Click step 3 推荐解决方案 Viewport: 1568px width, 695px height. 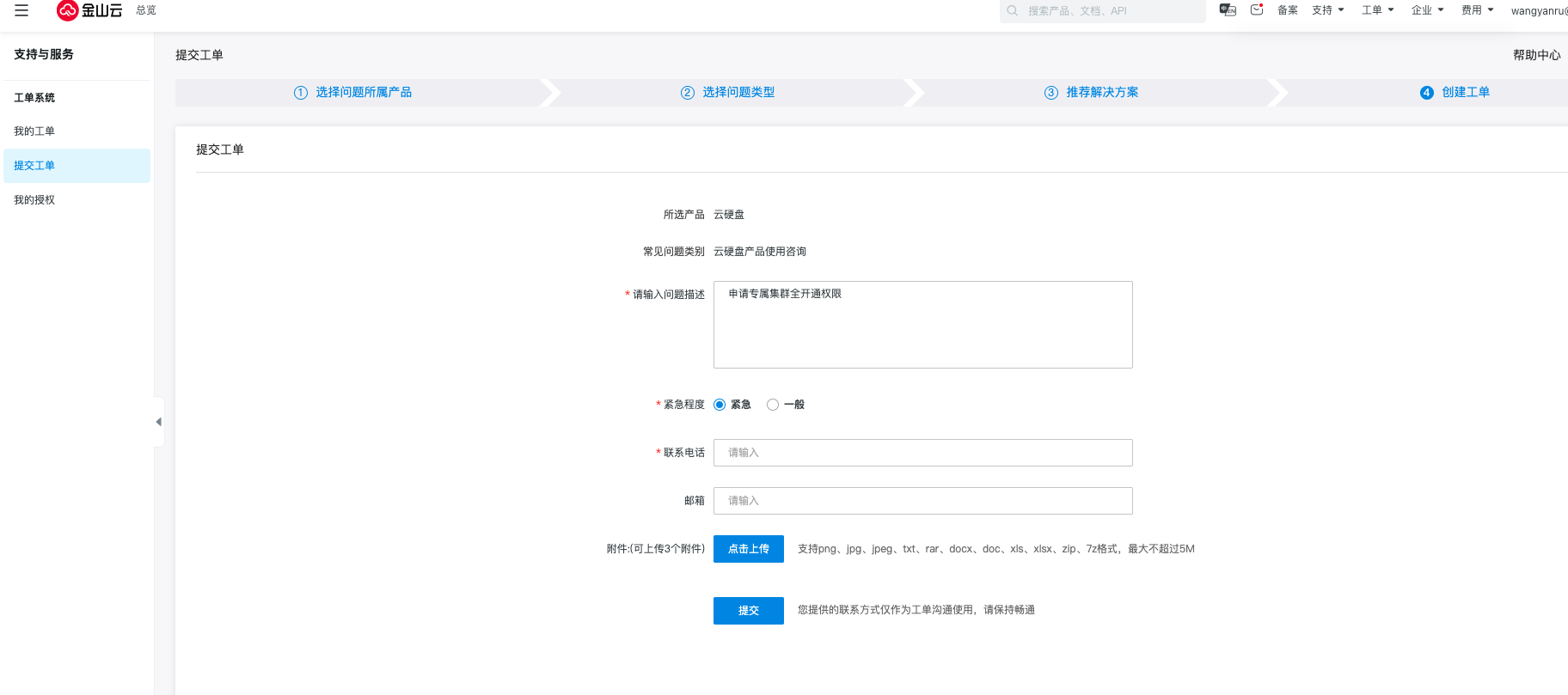[x=1092, y=93]
